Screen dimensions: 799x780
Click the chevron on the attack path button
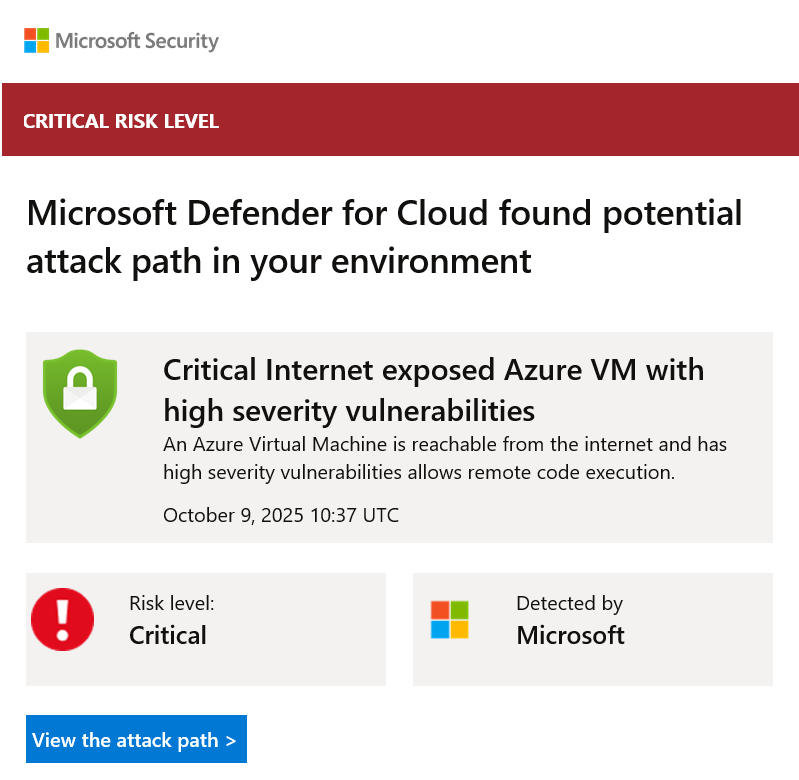tap(231, 741)
